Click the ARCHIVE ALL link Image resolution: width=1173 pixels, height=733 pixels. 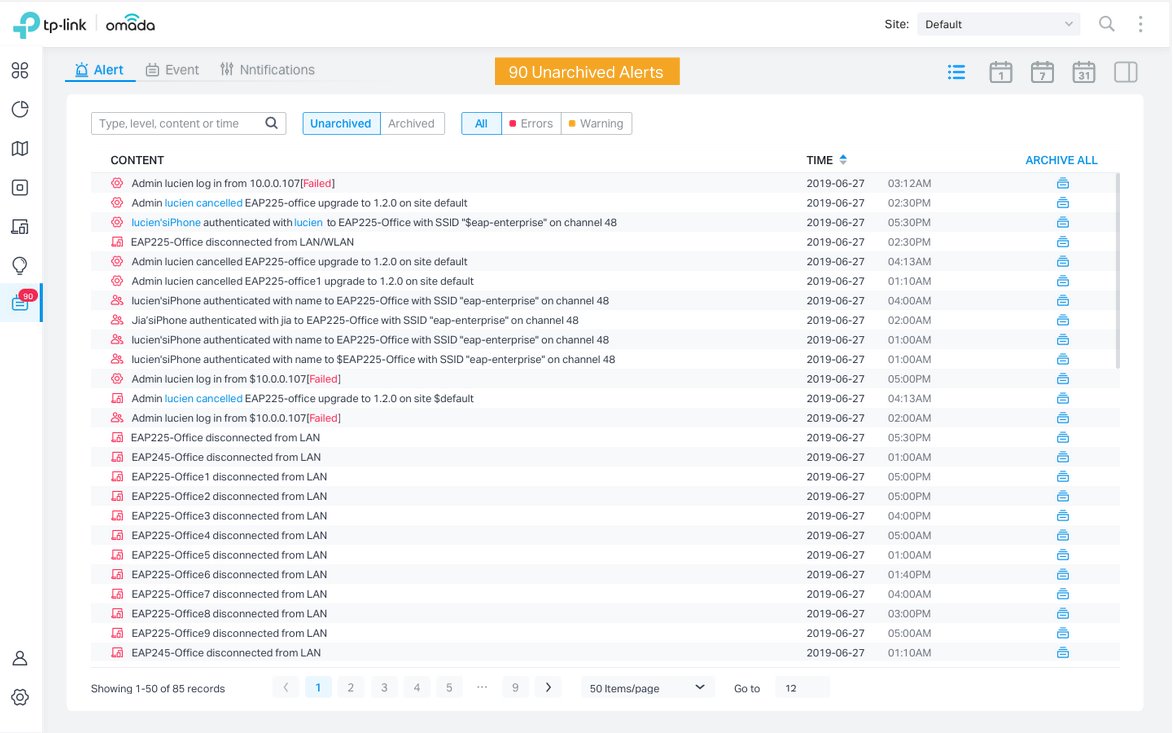[1061, 160]
